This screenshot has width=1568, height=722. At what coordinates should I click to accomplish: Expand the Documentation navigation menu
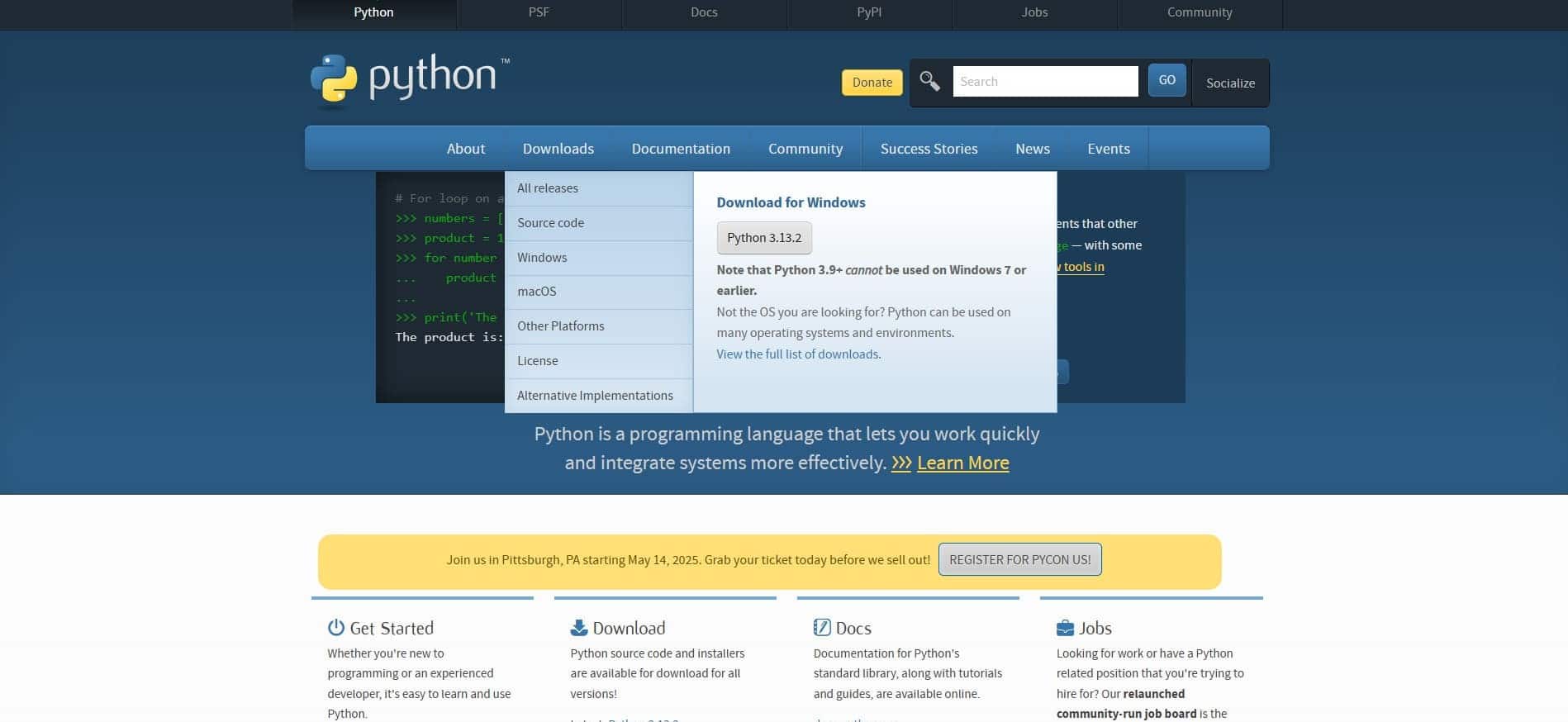point(681,149)
